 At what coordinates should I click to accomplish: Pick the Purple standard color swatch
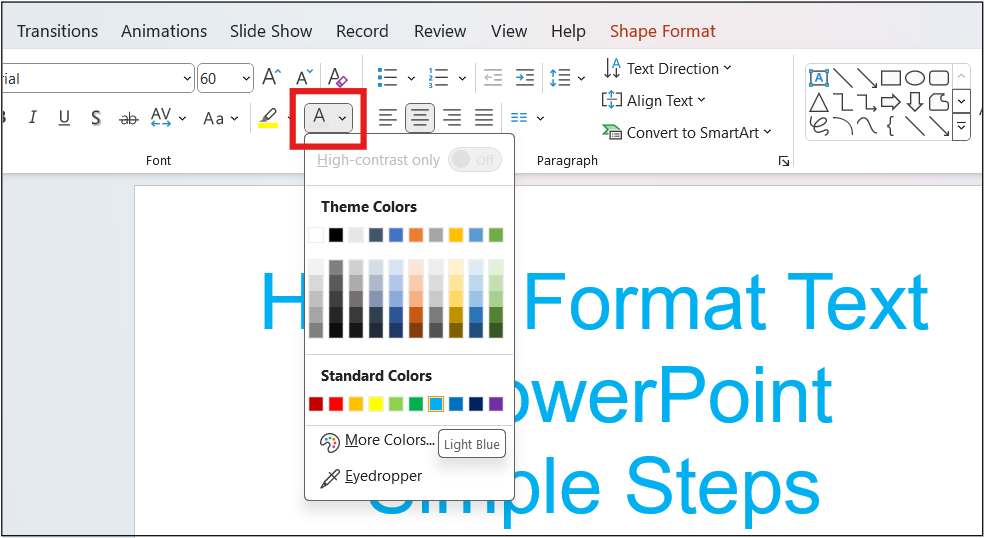[496, 404]
